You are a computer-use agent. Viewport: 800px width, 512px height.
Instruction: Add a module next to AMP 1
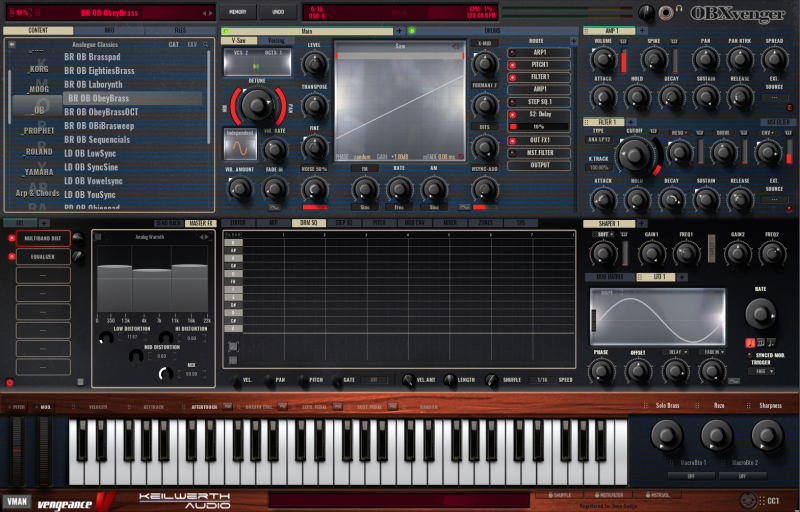coord(641,31)
